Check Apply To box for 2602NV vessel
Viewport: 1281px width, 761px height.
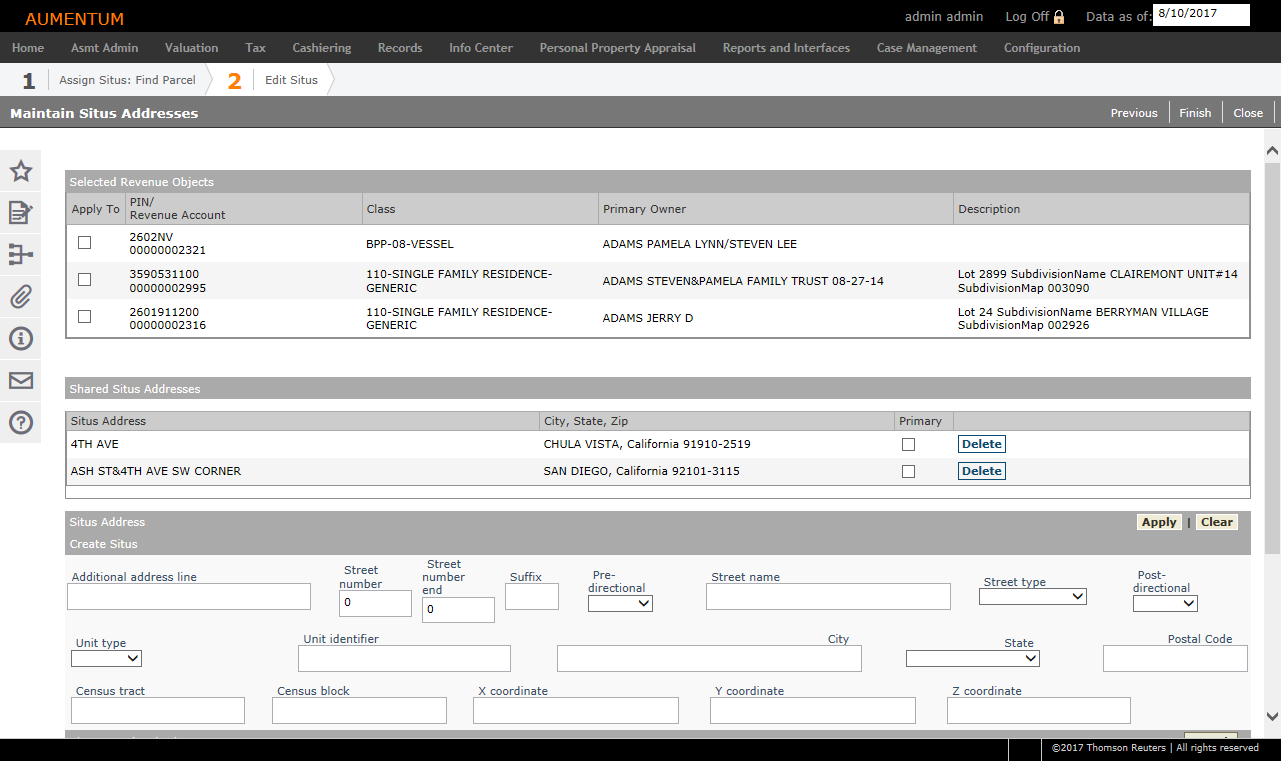84,243
